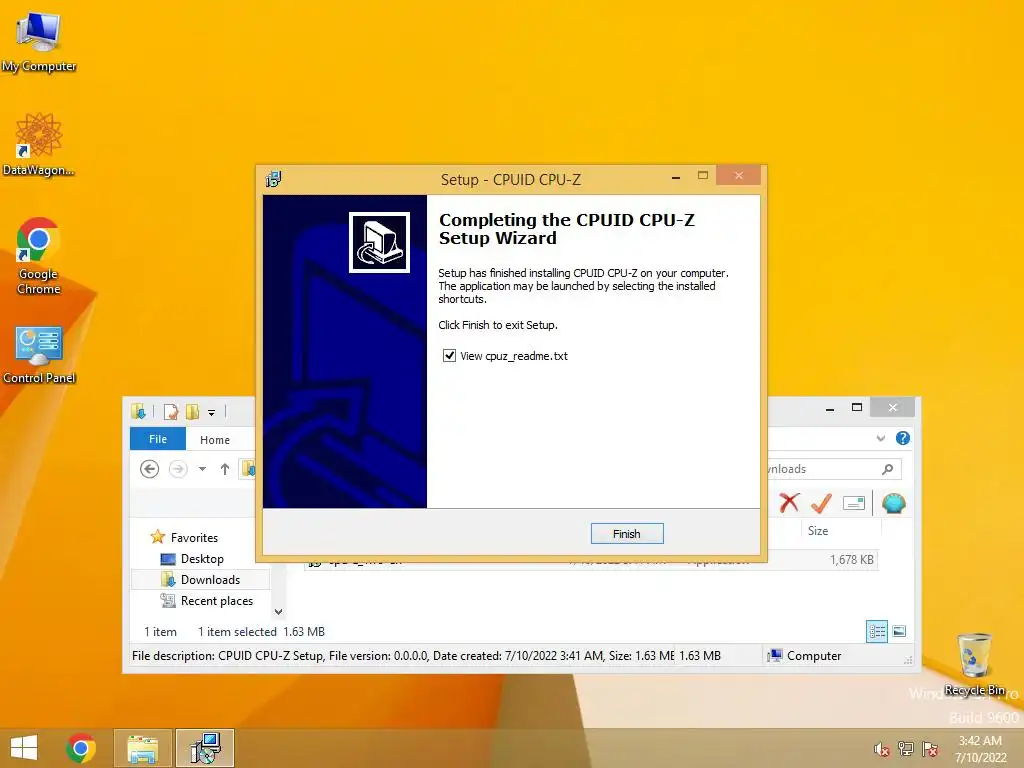The height and width of the screenshot is (768, 1024).
Task: Select the CPU-Z setup taskbar button
Action: click(x=205, y=748)
